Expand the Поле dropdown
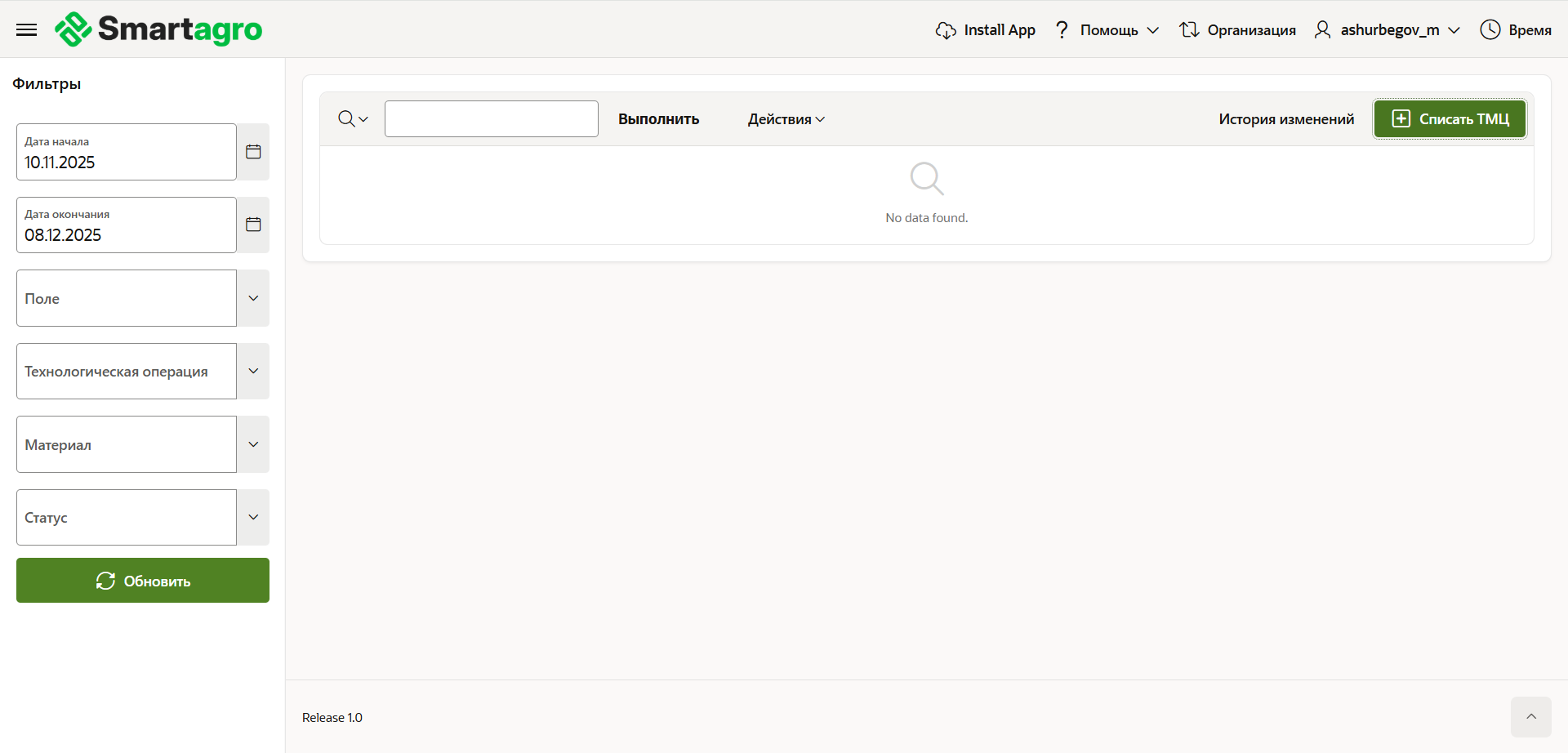1568x753 pixels. point(253,298)
